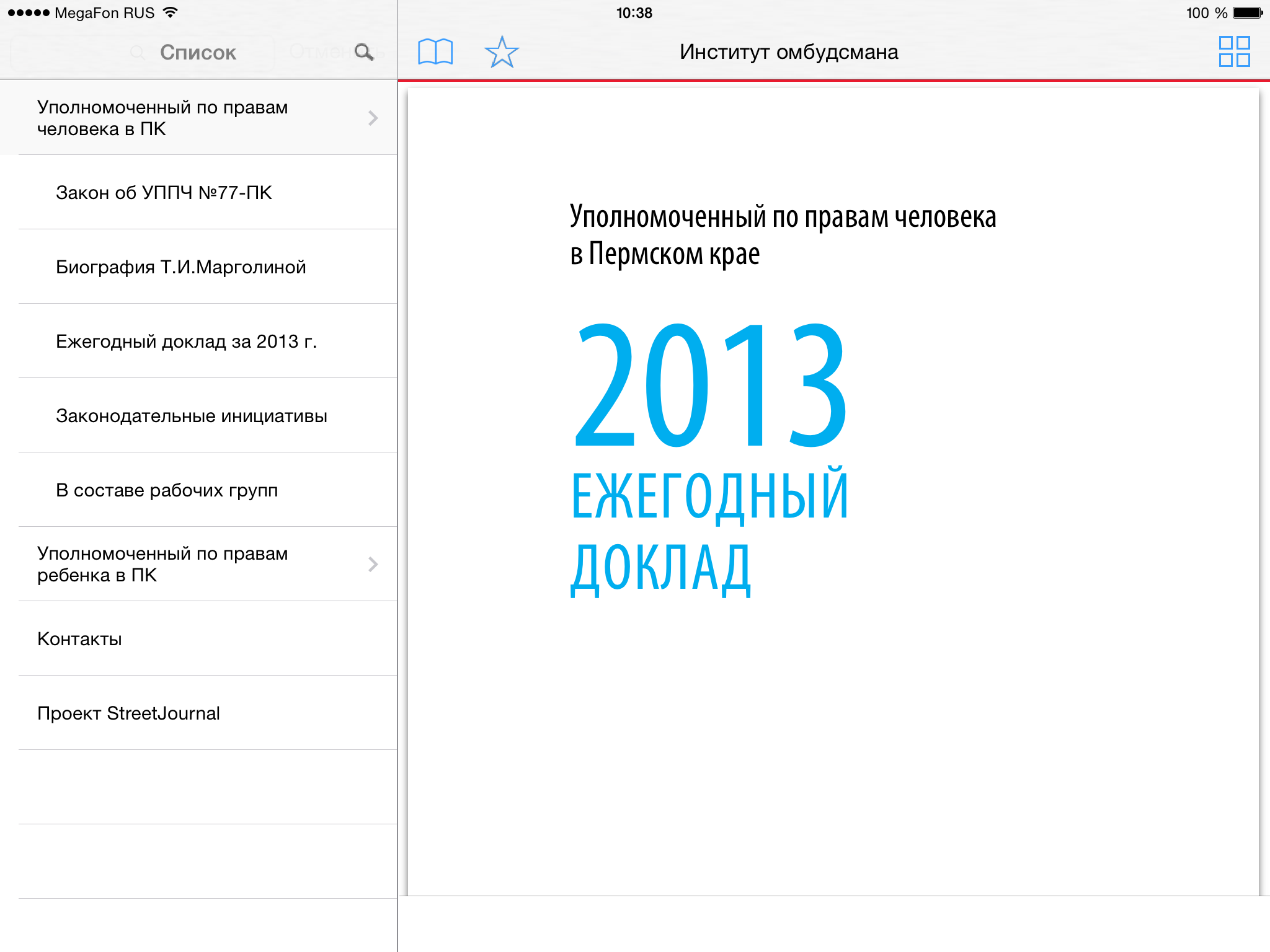Screen dimensions: 1270x952
Task: Expand chevron for Уполномоченный по правам ребенка
Action: pos(373,564)
